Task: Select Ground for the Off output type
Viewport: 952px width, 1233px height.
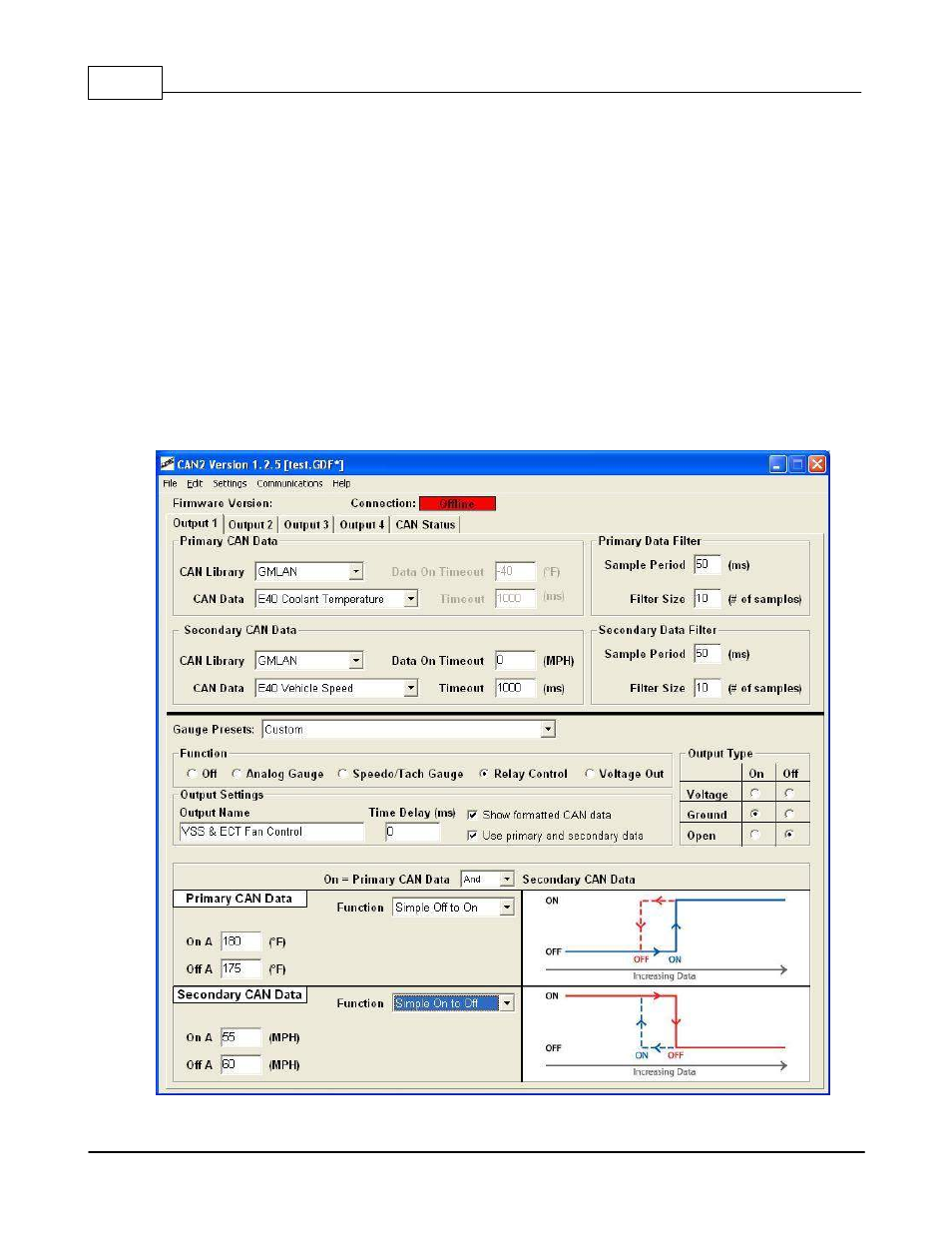Action: pos(789,814)
